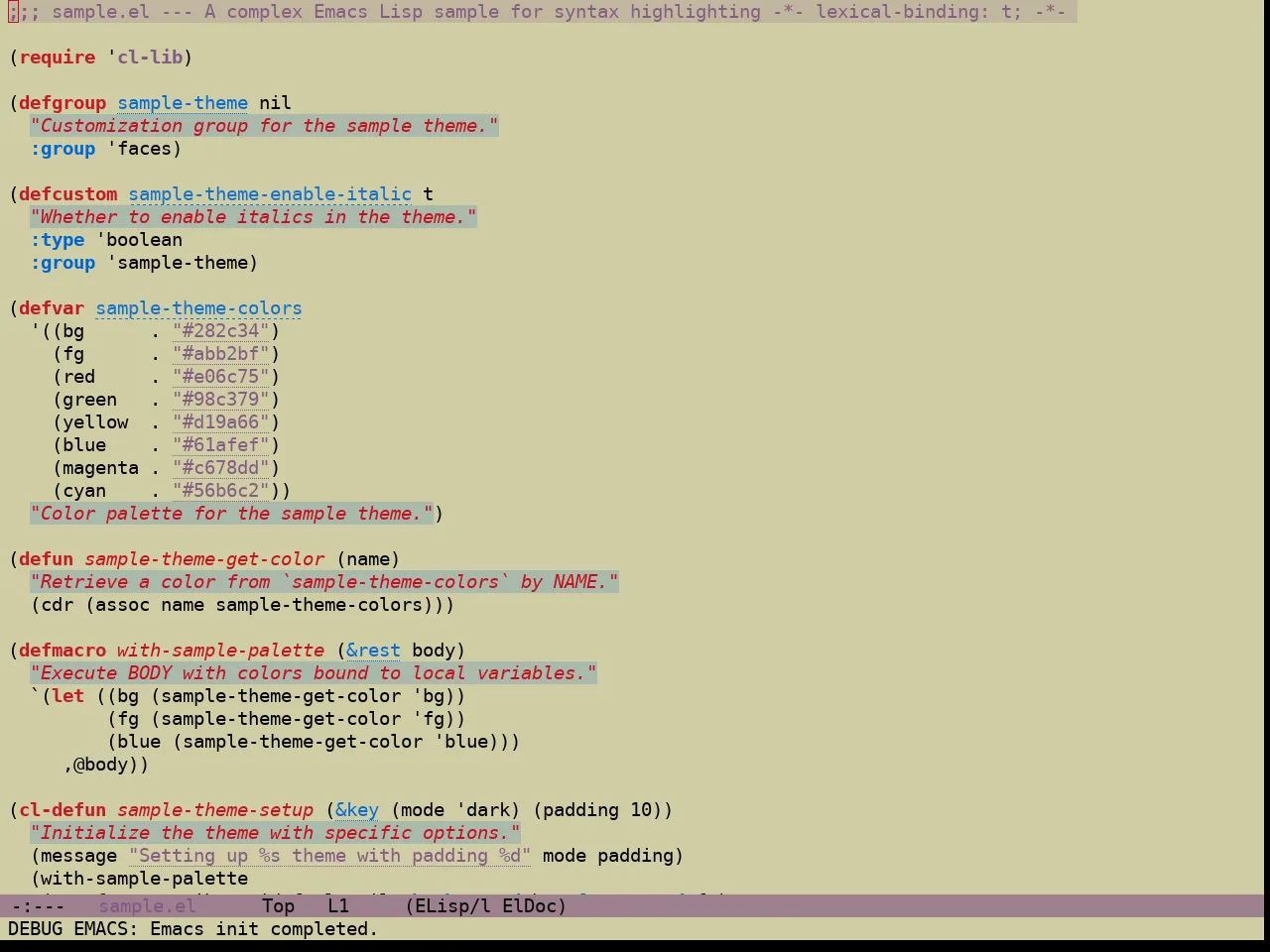Click the 'cdr' function call
The height and width of the screenshot is (952, 1270).
[x=58, y=605]
